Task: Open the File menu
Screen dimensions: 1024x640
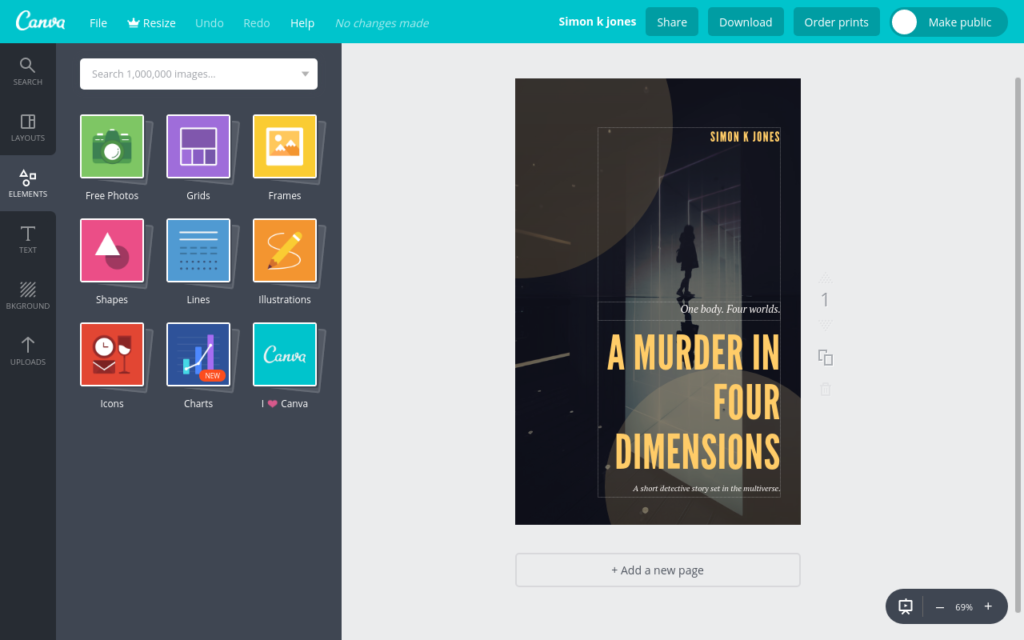Action: [98, 23]
